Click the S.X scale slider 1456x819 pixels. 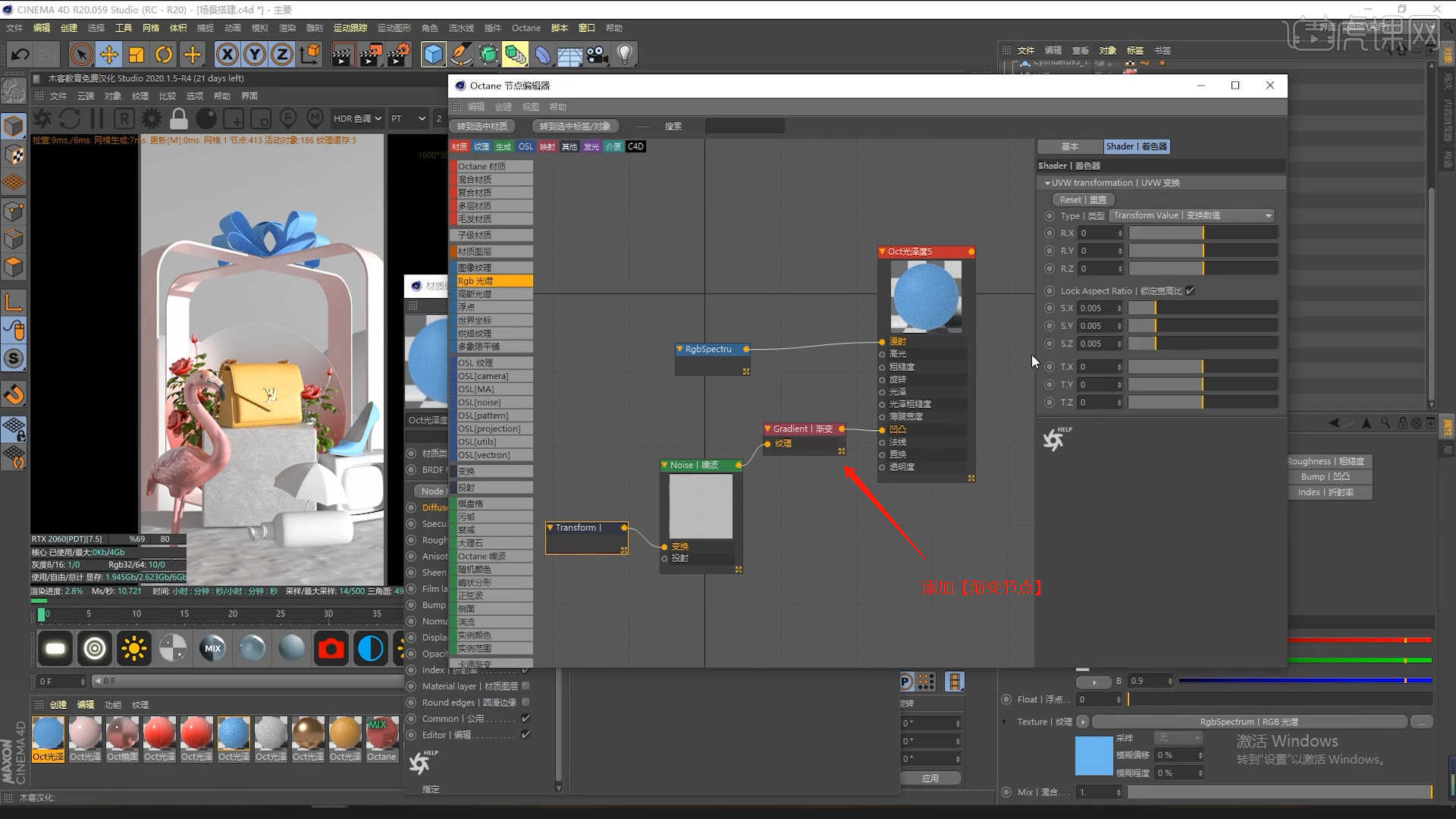1202,308
